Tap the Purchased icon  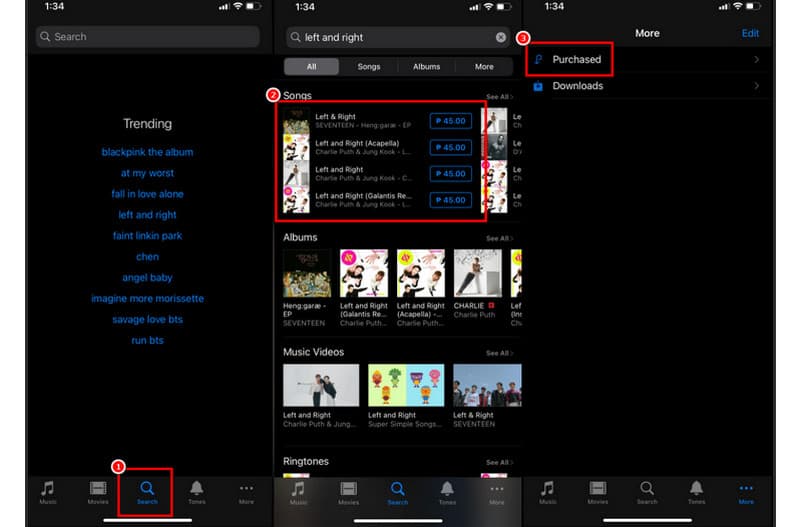click(x=538, y=59)
